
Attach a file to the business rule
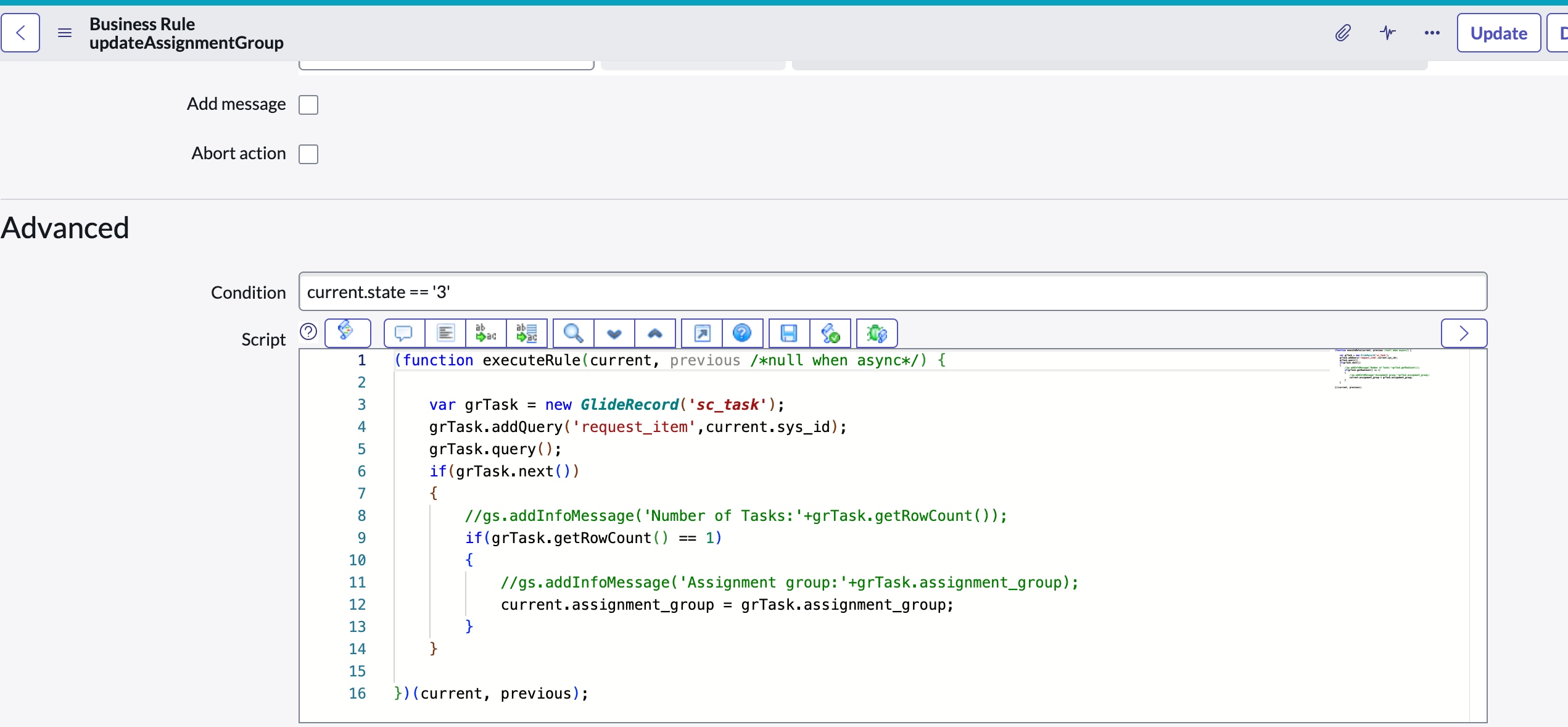click(1343, 33)
